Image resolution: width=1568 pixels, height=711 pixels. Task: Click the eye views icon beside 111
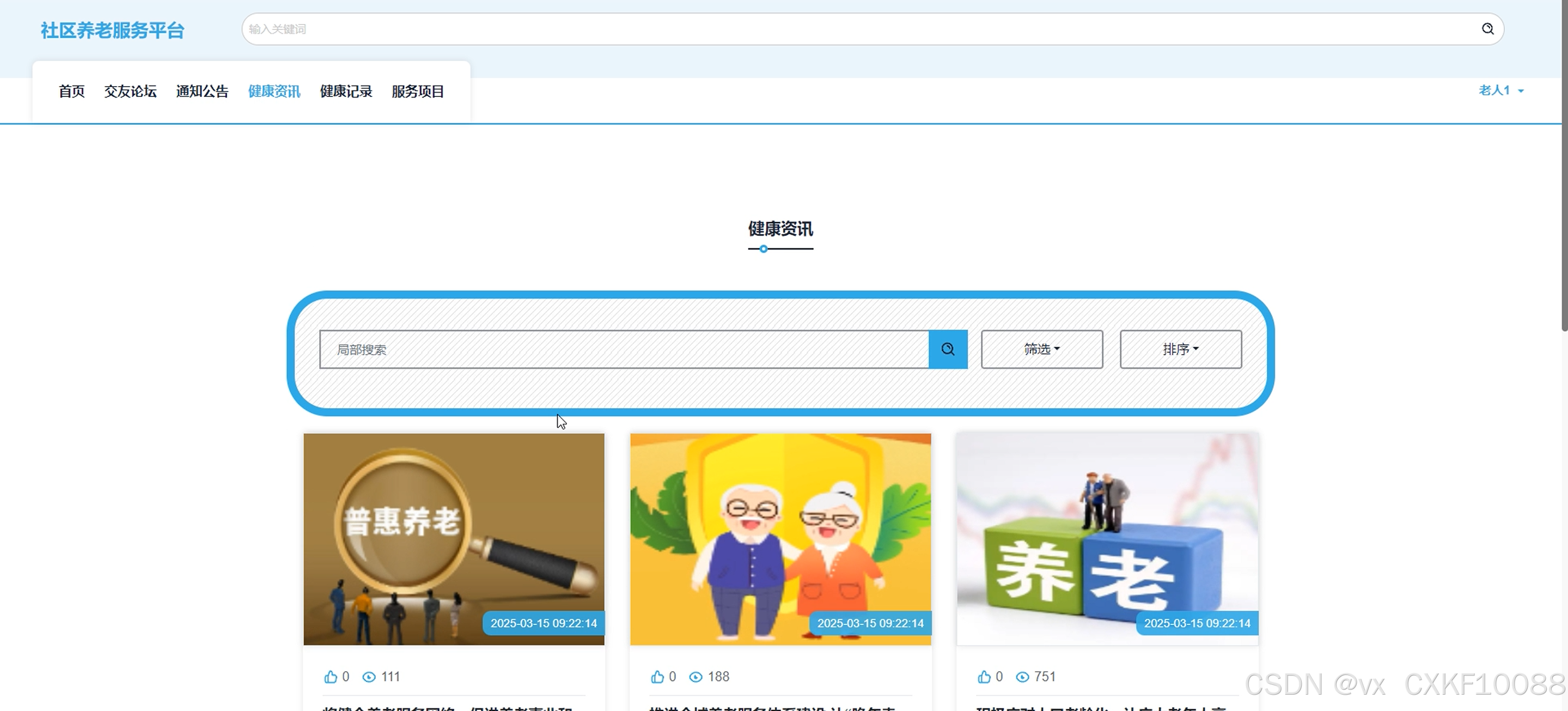(x=369, y=677)
